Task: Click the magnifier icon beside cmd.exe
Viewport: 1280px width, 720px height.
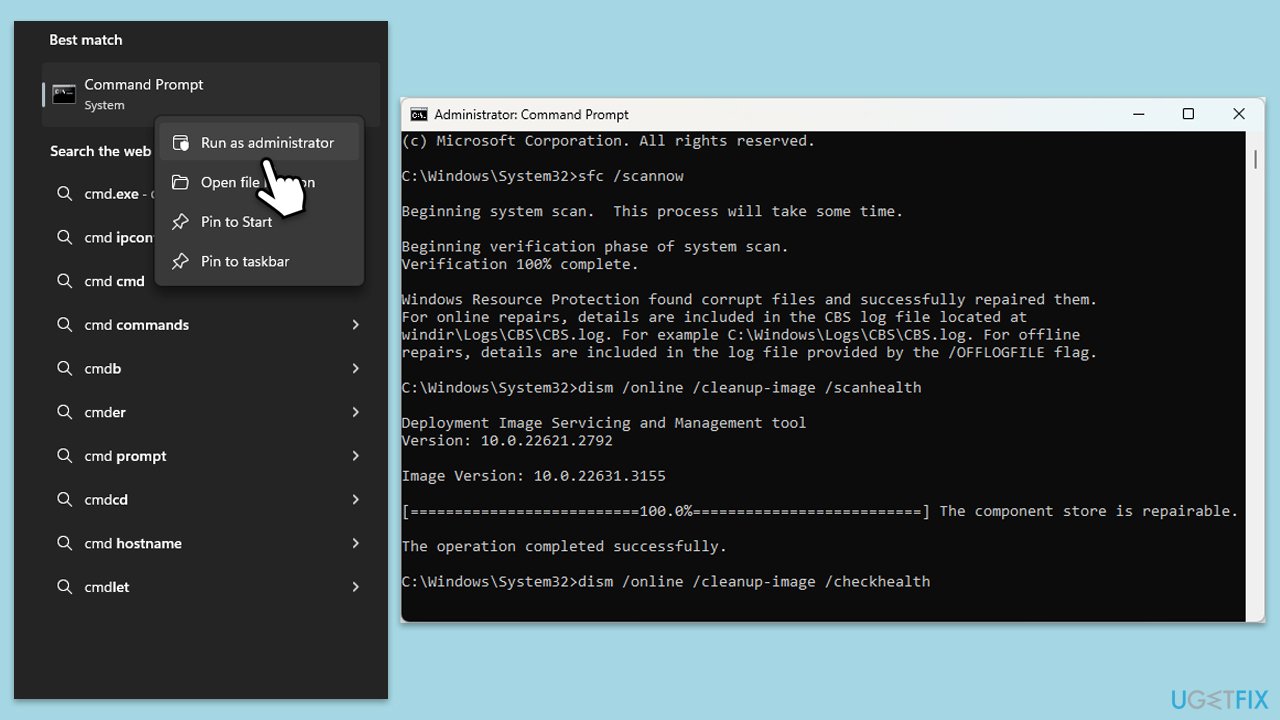Action: 65,194
